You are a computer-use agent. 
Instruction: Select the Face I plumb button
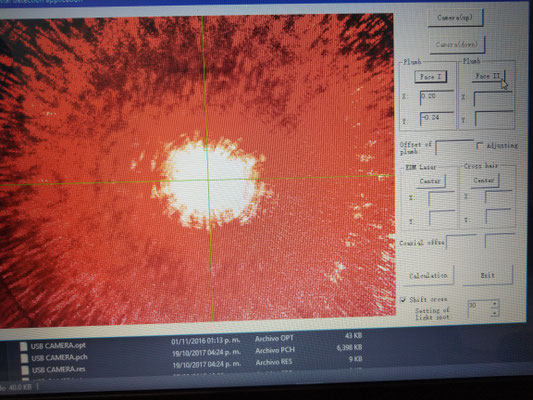coord(430,77)
